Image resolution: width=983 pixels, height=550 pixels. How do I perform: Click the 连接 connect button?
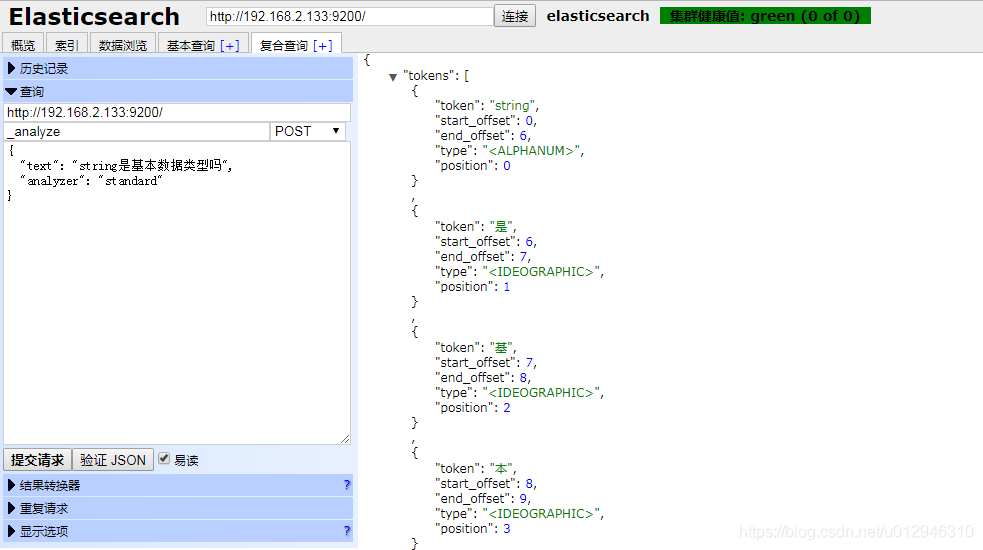click(515, 16)
